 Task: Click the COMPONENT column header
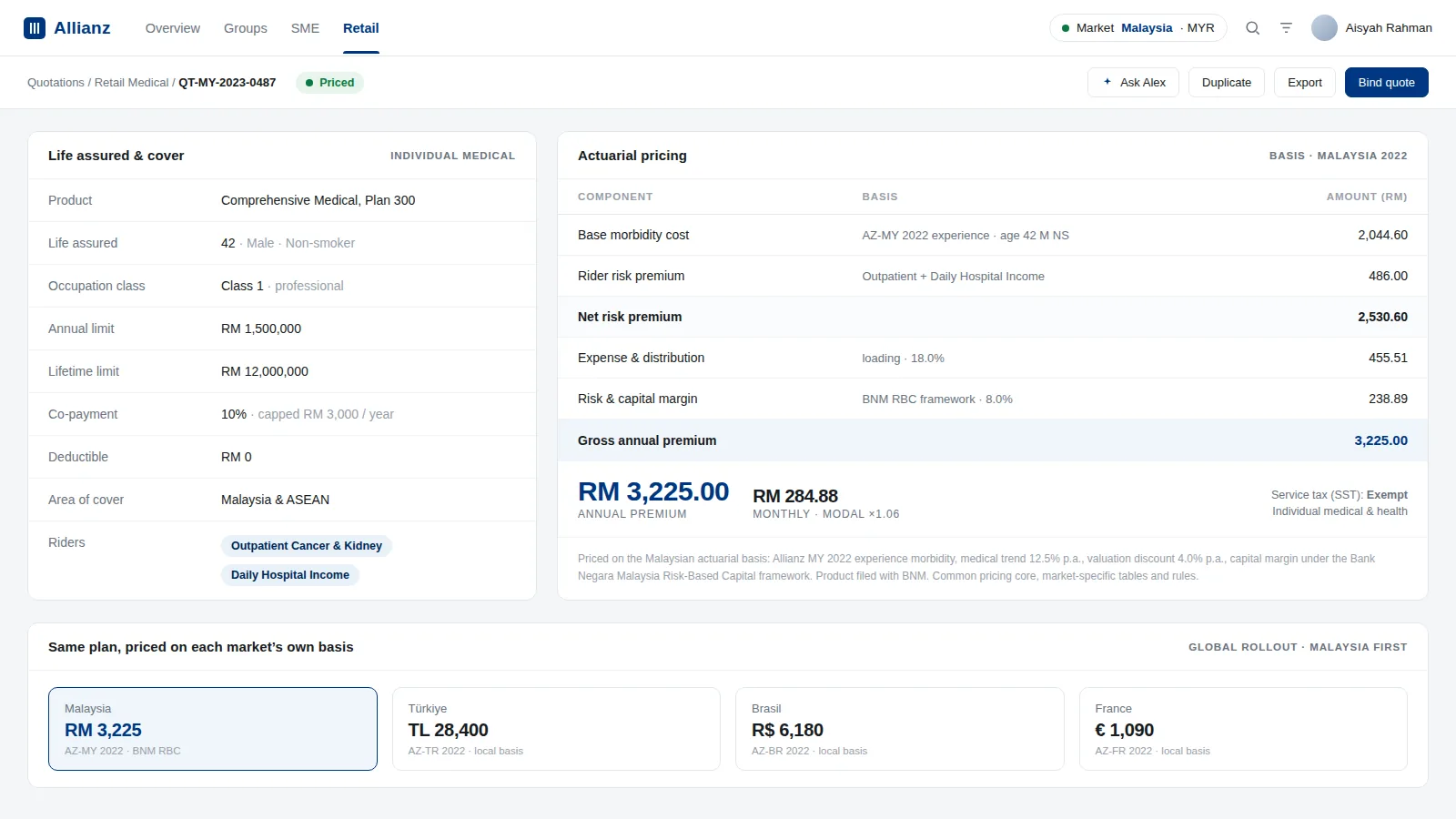(x=615, y=197)
